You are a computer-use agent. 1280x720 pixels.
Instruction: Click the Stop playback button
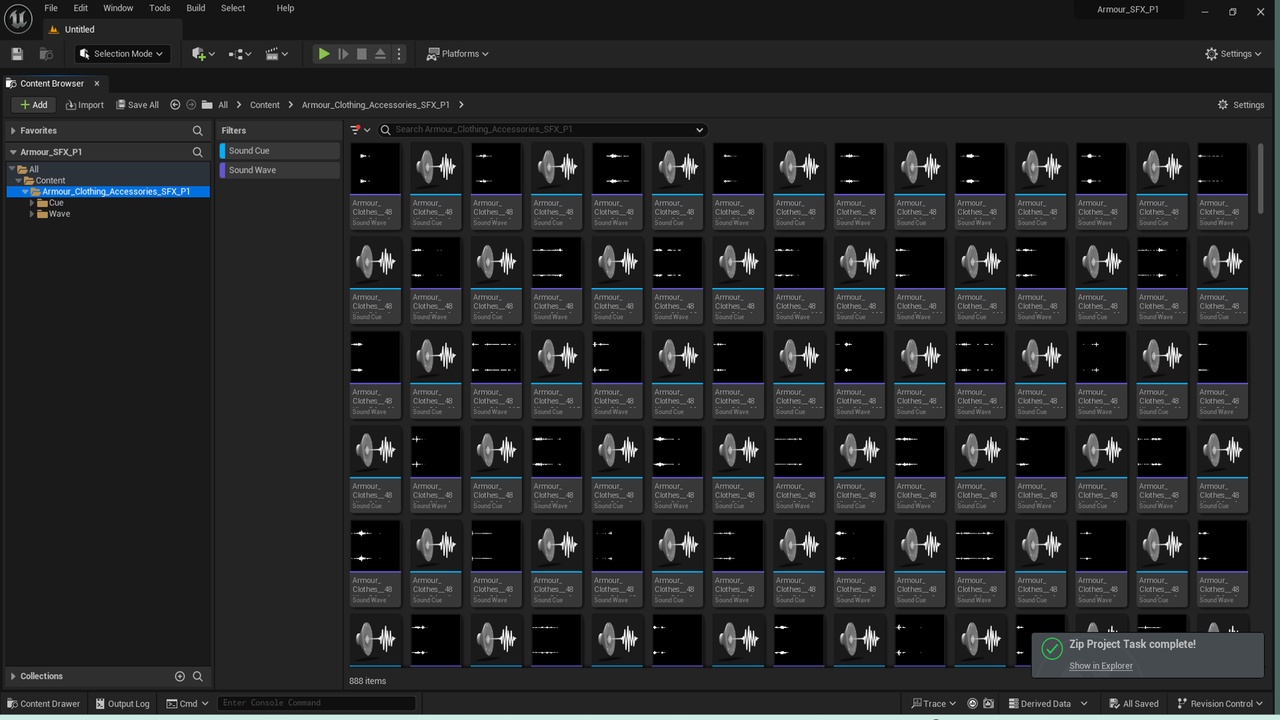tap(362, 54)
